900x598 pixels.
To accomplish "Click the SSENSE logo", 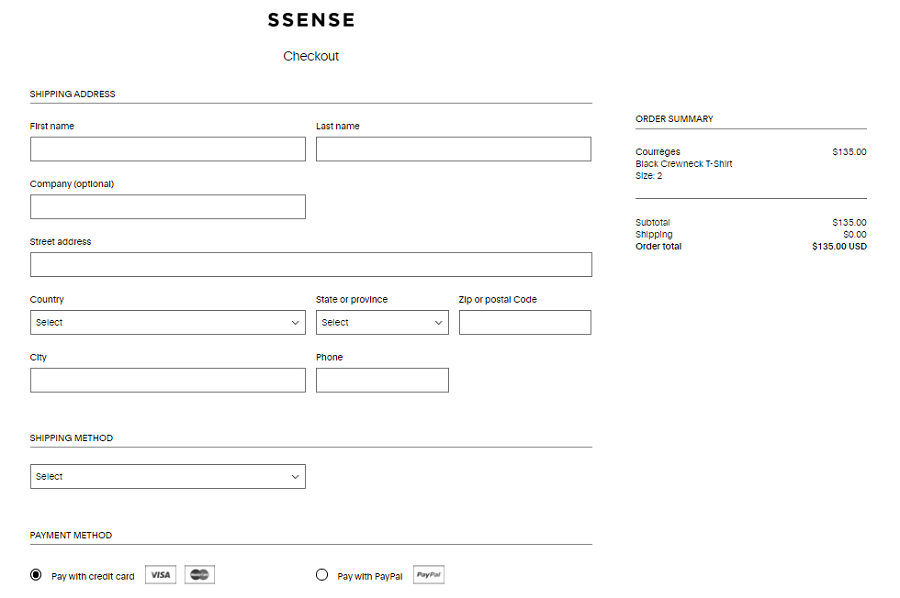I will tap(311, 20).
